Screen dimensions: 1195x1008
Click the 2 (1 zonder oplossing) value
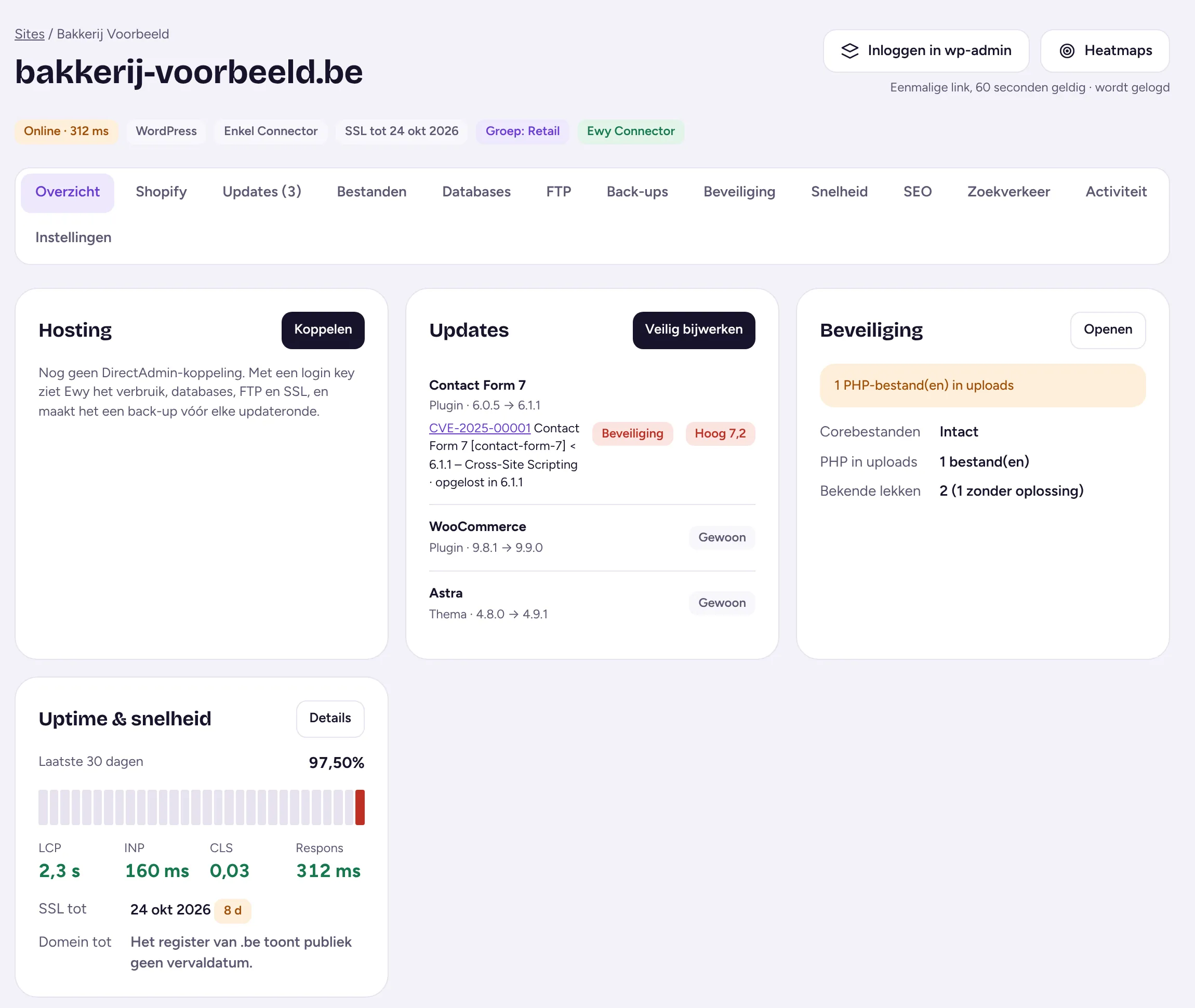point(1011,491)
